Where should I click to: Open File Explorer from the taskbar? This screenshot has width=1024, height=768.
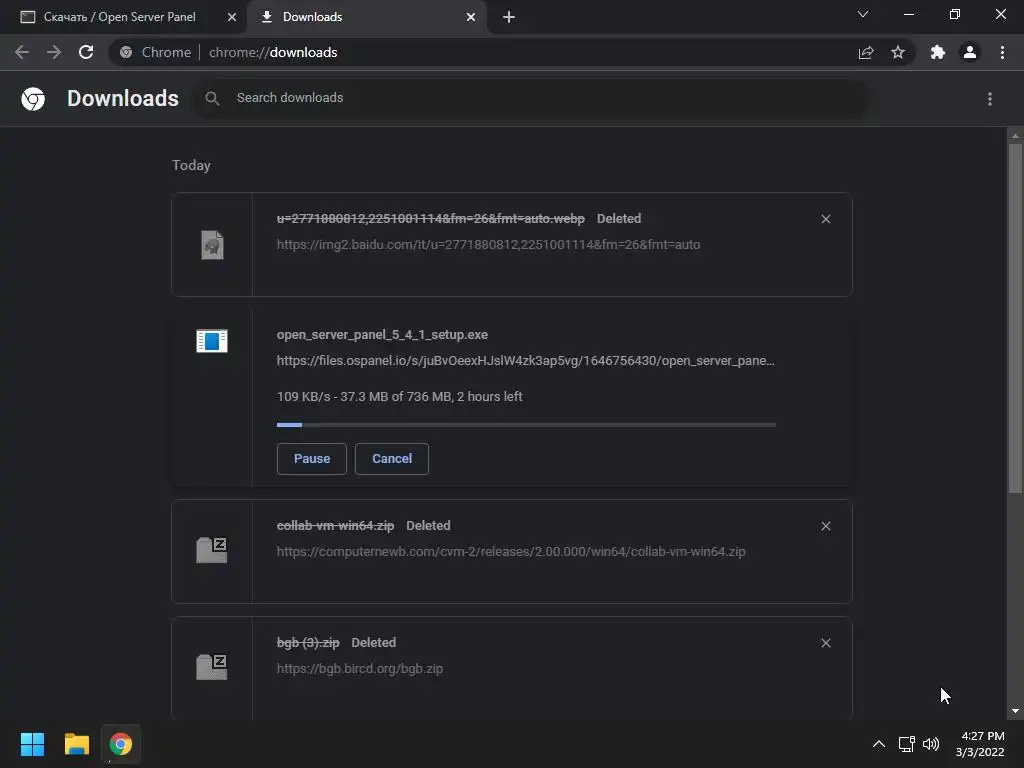76,744
